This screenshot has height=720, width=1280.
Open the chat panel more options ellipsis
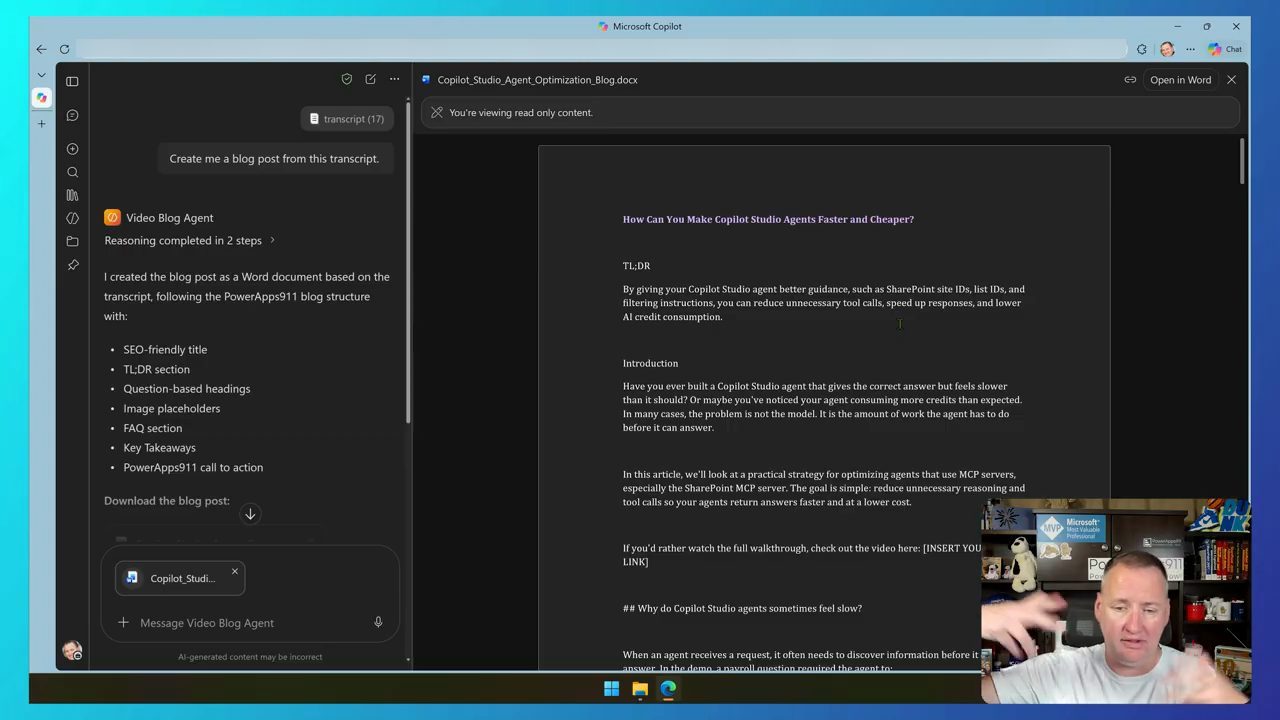coord(395,79)
